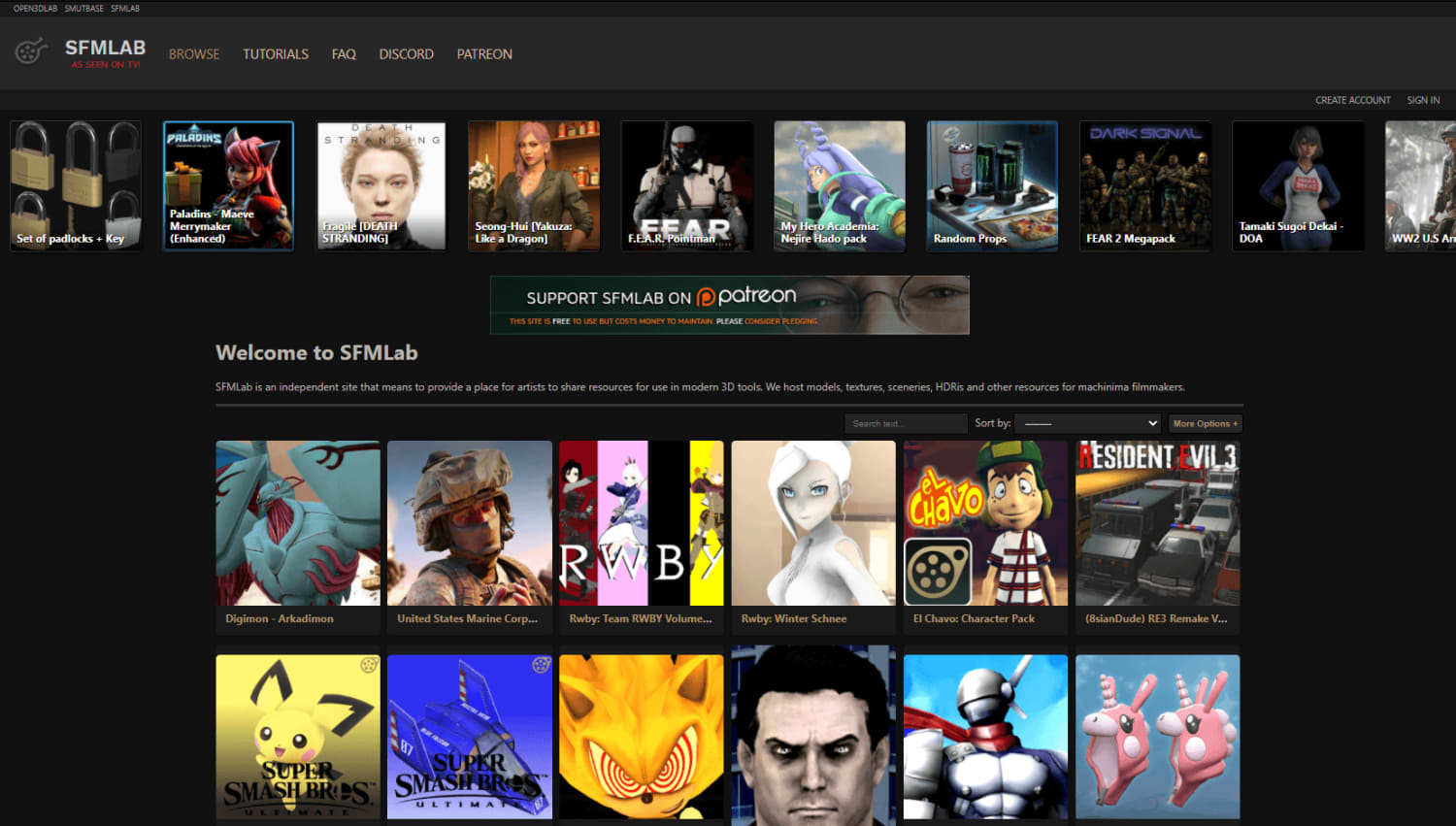Open Tamaki Sugoi Dekai DOA thumbnail

click(x=1298, y=186)
